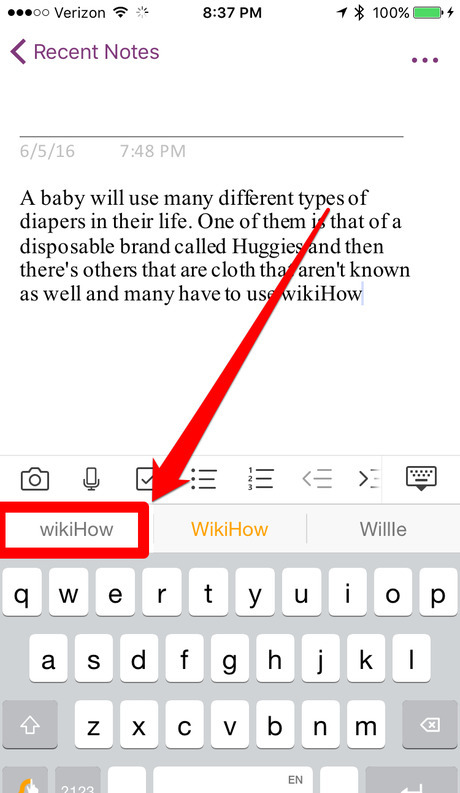Image resolution: width=460 pixels, height=793 pixels.
Task: Increase indent with indent icon
Action: coord(369,478)
